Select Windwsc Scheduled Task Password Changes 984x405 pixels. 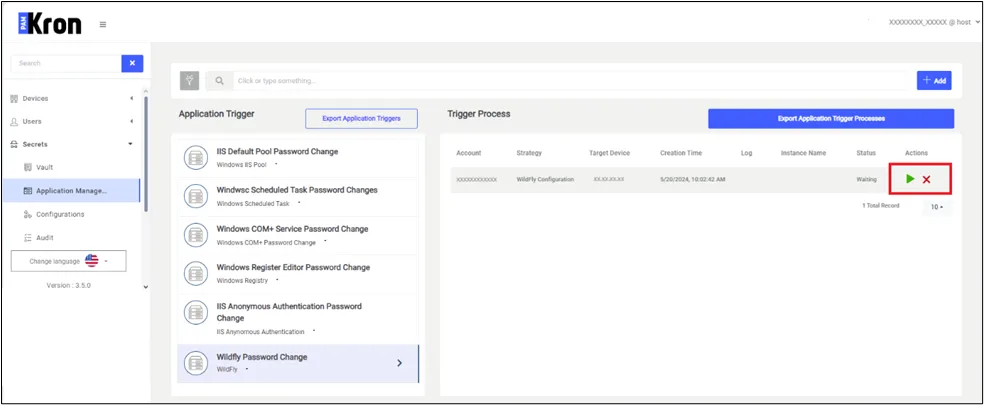[x=297, y=197]
